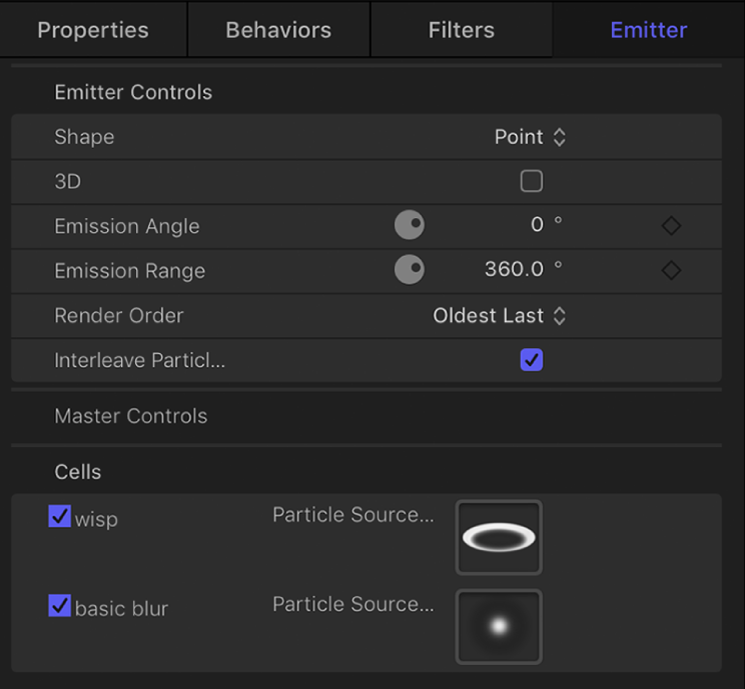
Task: Click the Emission Range 360.0 value field
Action: point(514,271)
